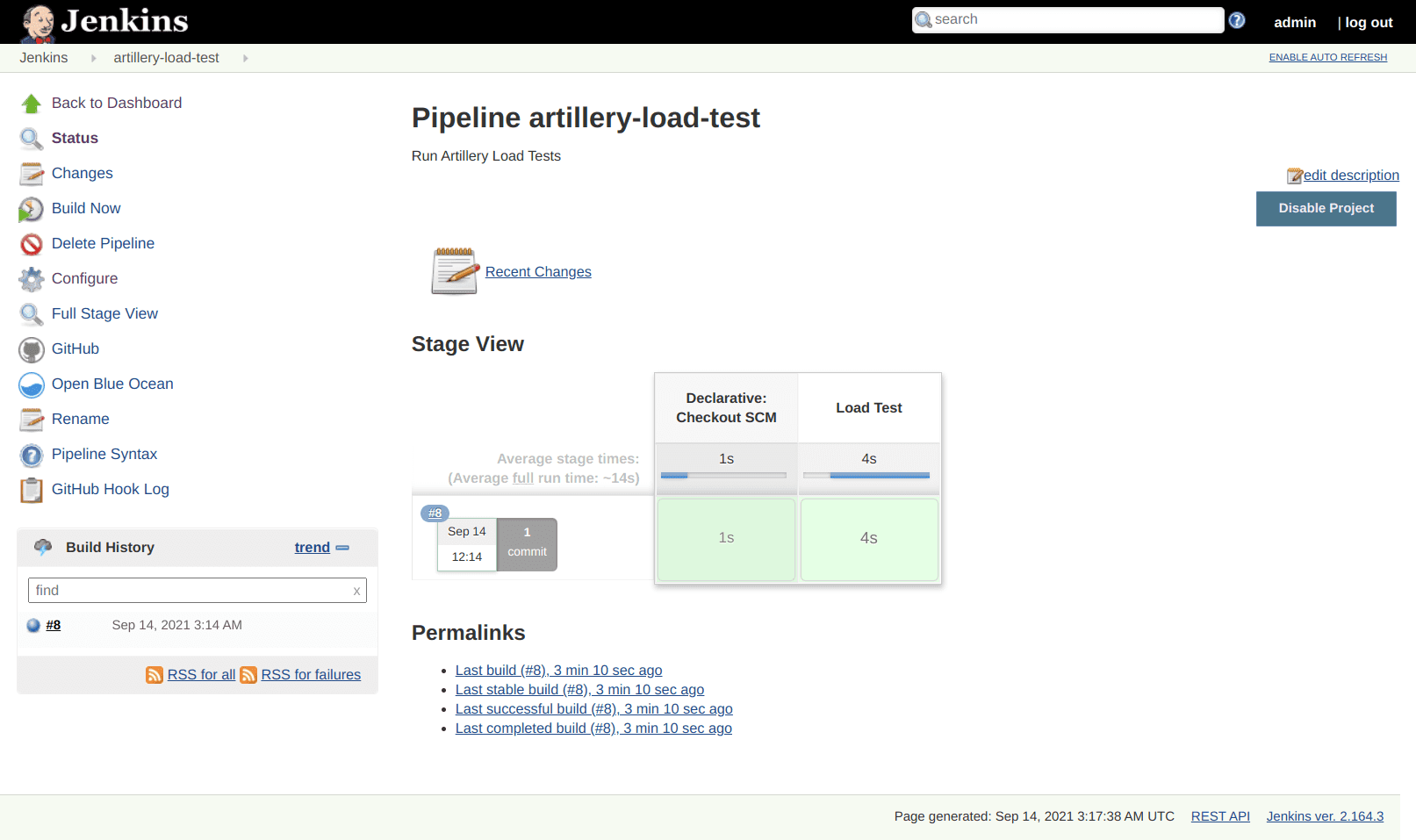Open the breadcrumb chevron after artillery-load-test
The image size is (1416, 840).
pyautogui.click(x=245, y=57)
